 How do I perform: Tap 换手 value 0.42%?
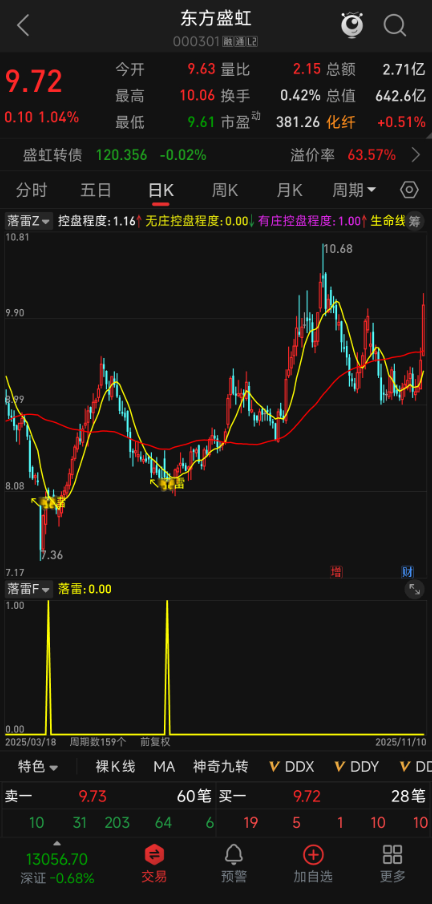tap(300, 96)
